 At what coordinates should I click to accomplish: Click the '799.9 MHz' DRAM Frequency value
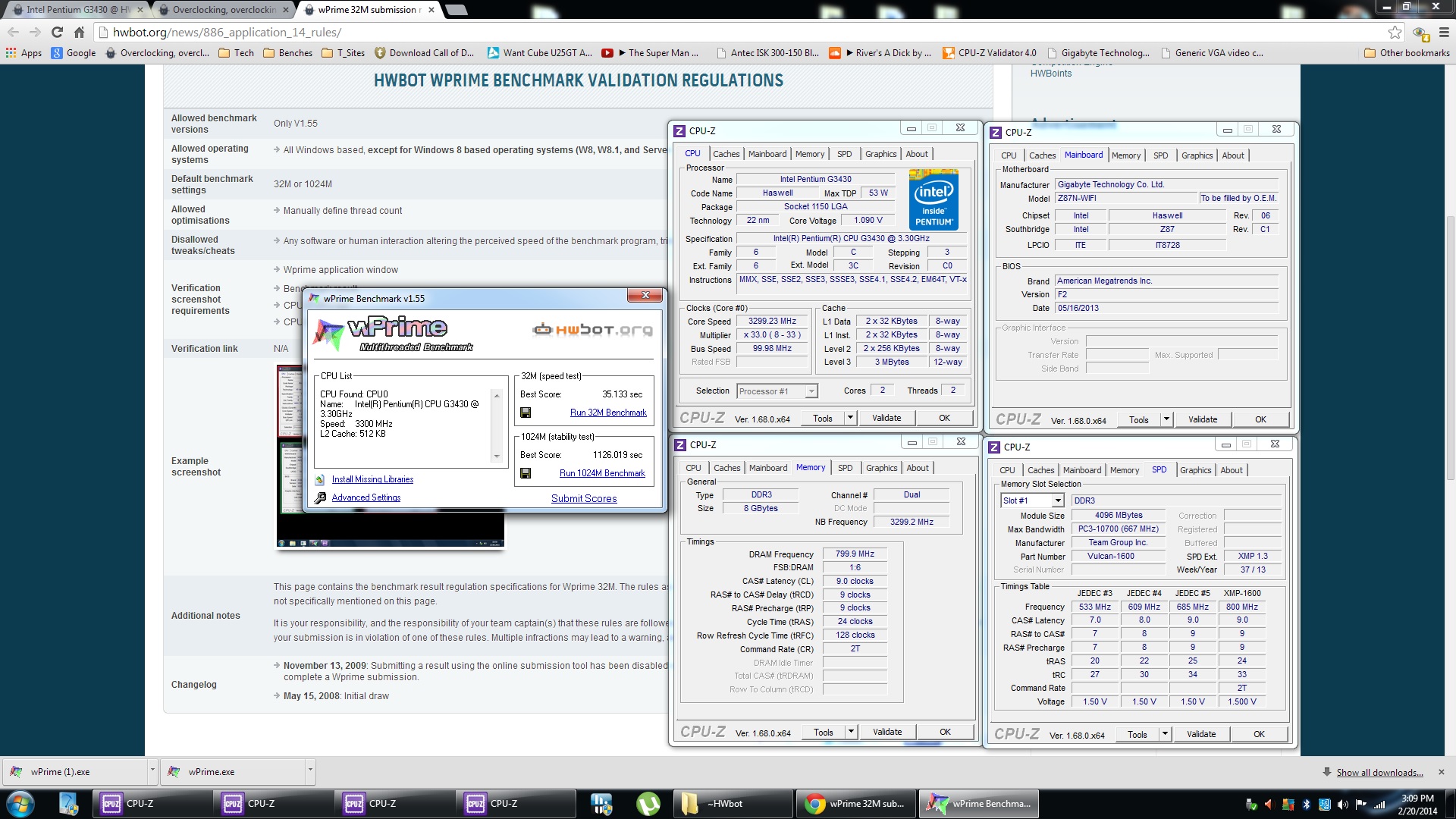tap(855, 554)
